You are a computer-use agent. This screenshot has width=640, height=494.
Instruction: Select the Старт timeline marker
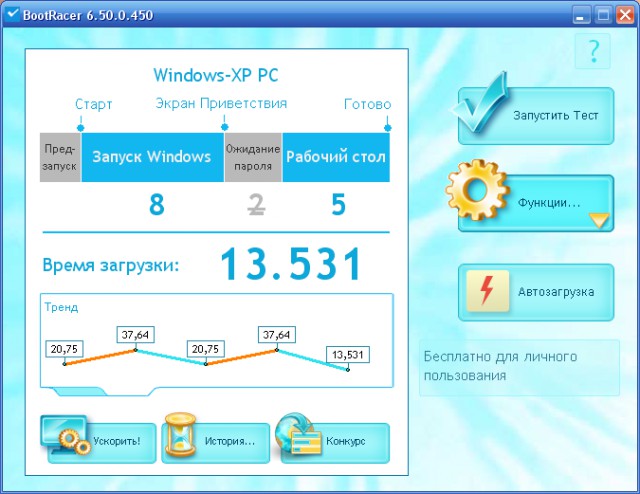tap(80, 127)
